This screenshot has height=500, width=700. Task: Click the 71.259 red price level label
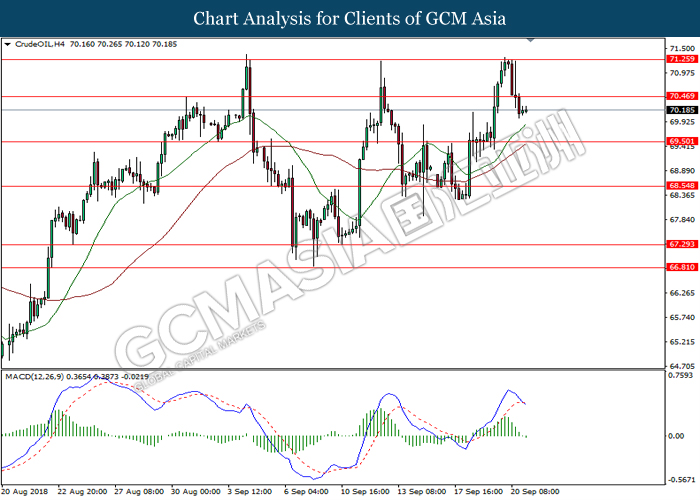tap(682, 59)
